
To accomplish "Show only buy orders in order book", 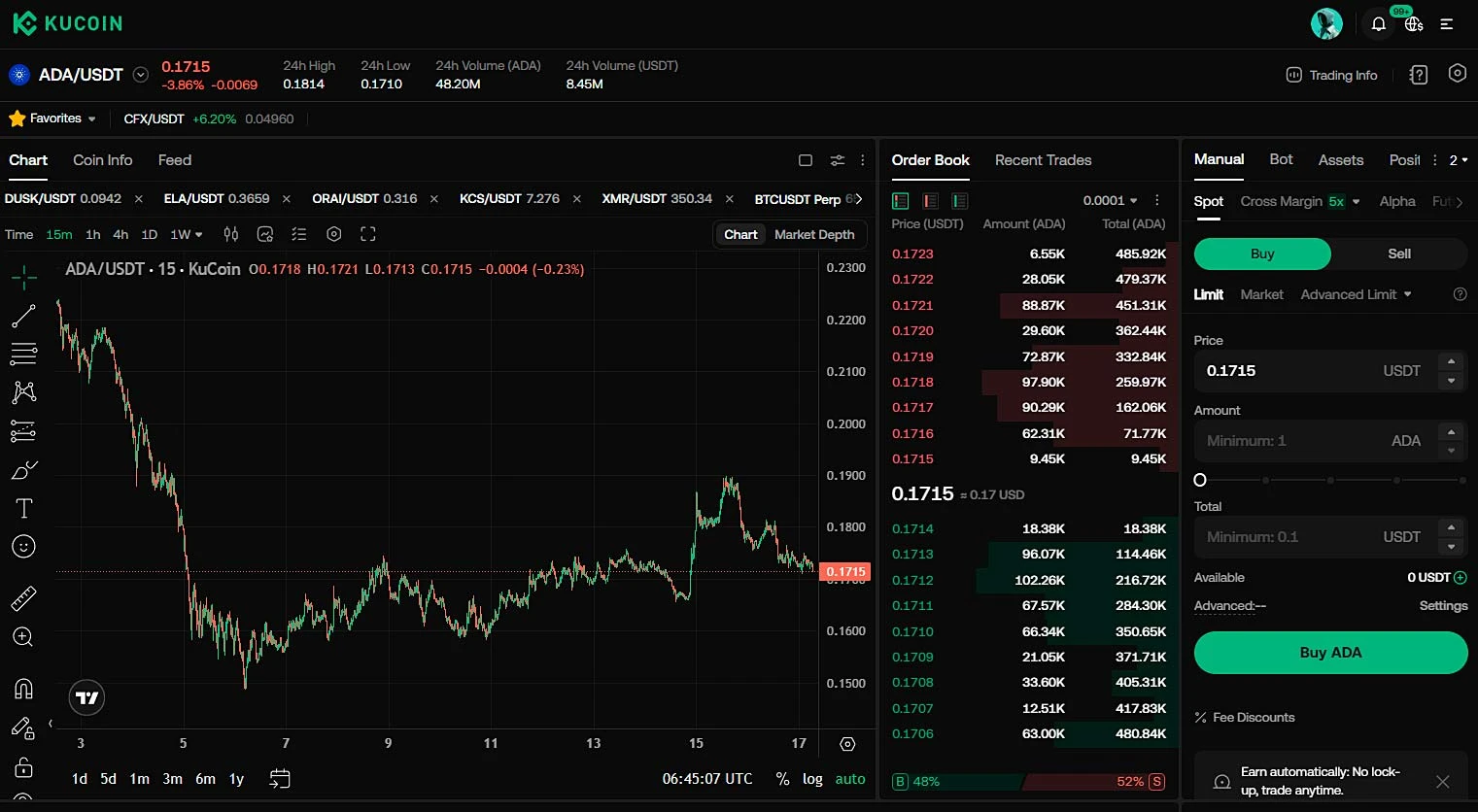I will (x=960, y=201).
